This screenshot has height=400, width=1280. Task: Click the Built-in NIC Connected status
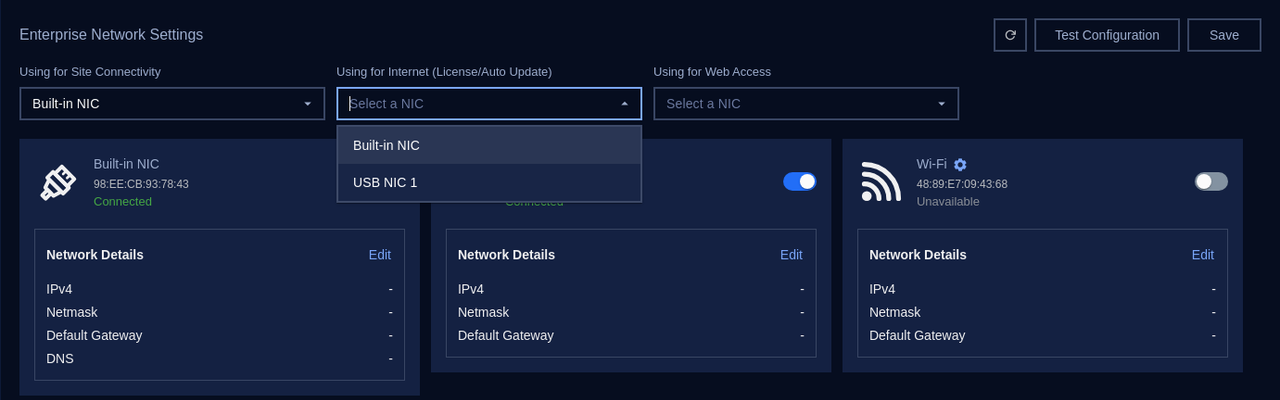[x=123, y=202]
